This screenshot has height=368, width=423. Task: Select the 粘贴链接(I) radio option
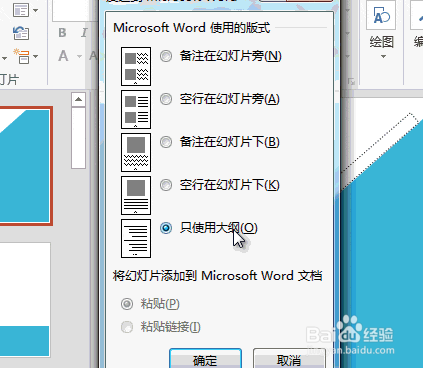[127, 327]
